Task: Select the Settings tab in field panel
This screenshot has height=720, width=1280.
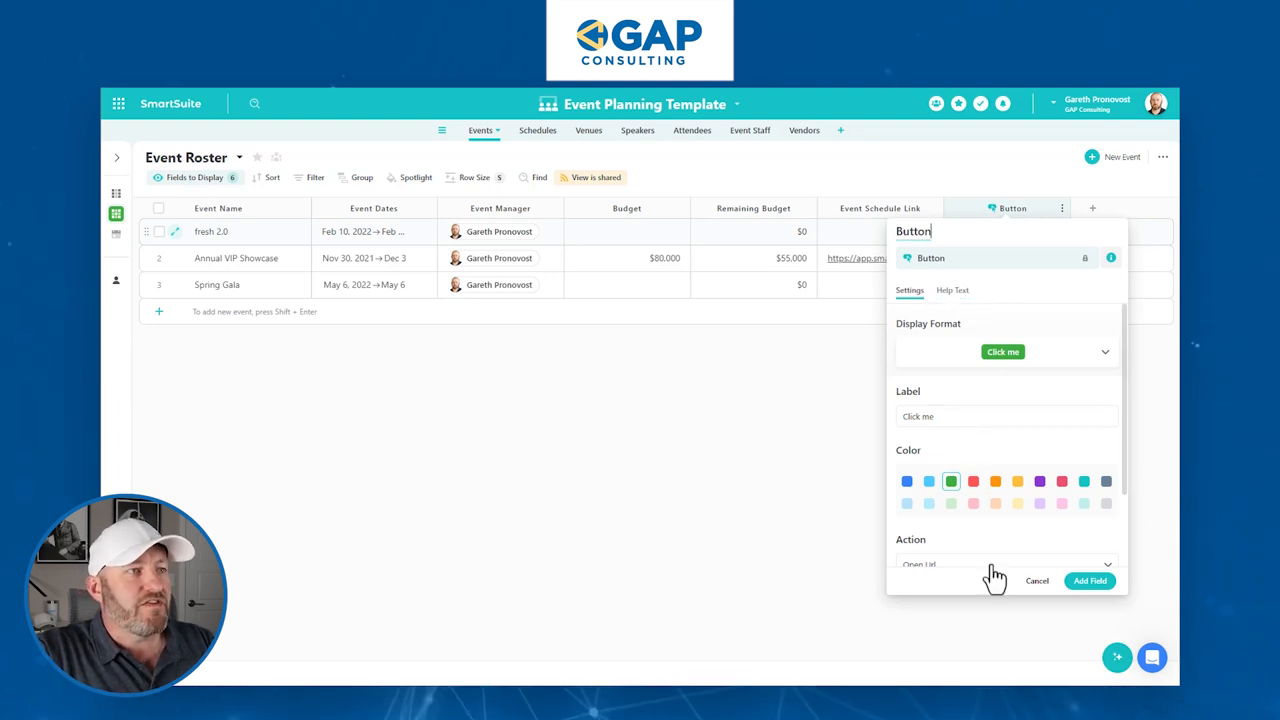Action: point(909,290)
